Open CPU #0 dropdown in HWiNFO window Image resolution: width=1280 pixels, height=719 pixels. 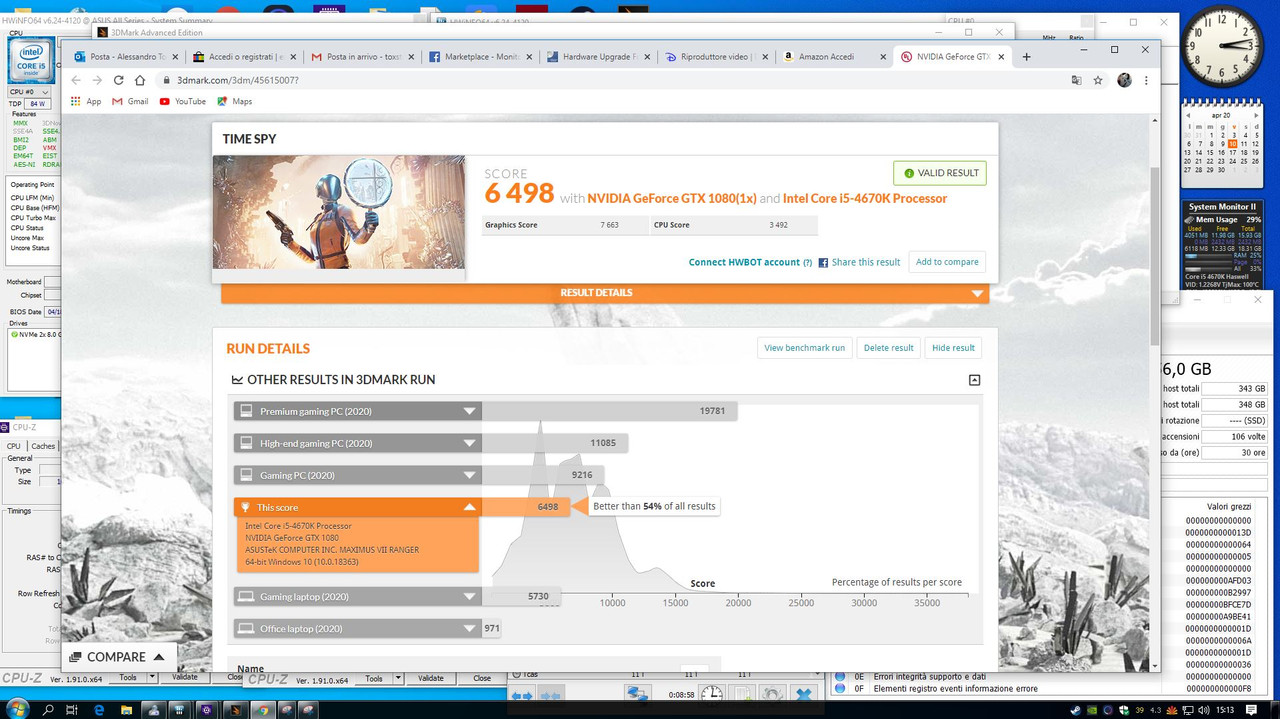click(x=30, y=91)
